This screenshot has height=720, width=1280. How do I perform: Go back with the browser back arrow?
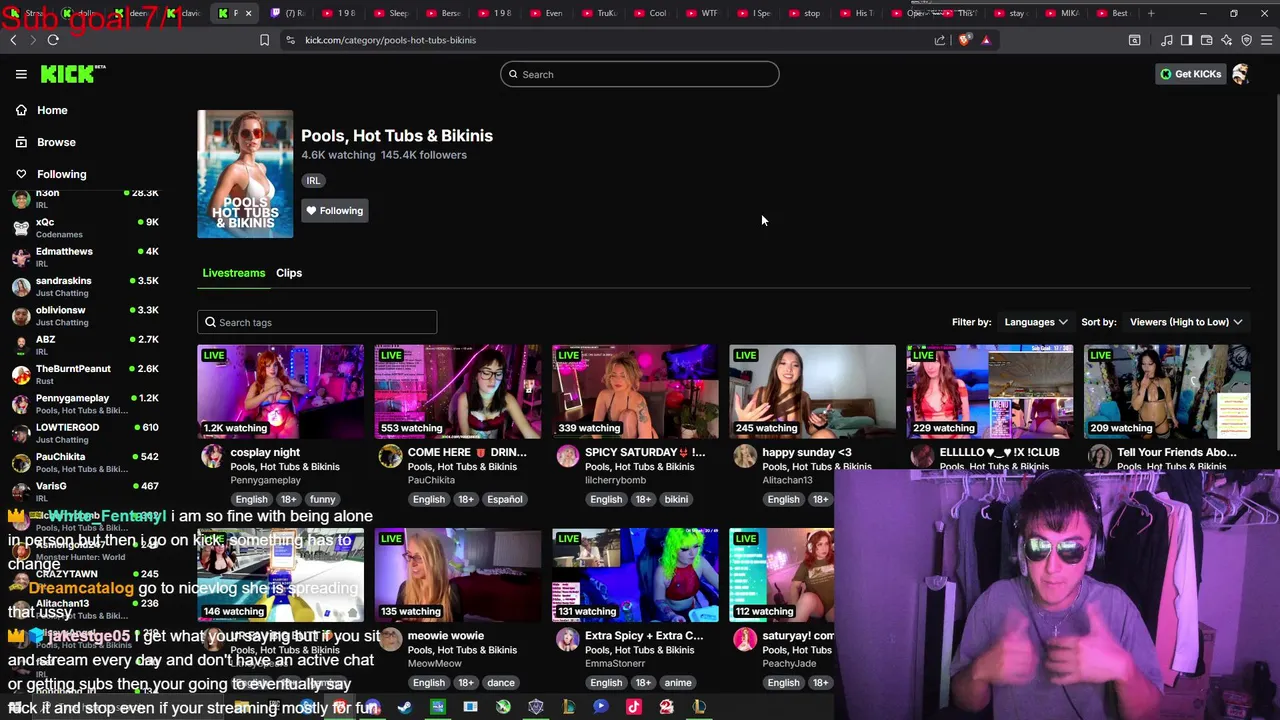(13, 40)
